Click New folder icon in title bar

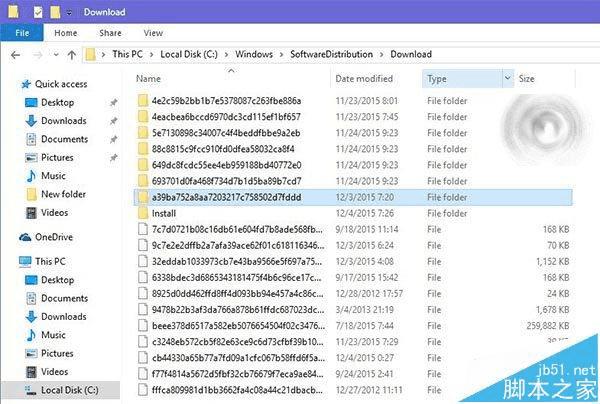(x=55, y=12)
